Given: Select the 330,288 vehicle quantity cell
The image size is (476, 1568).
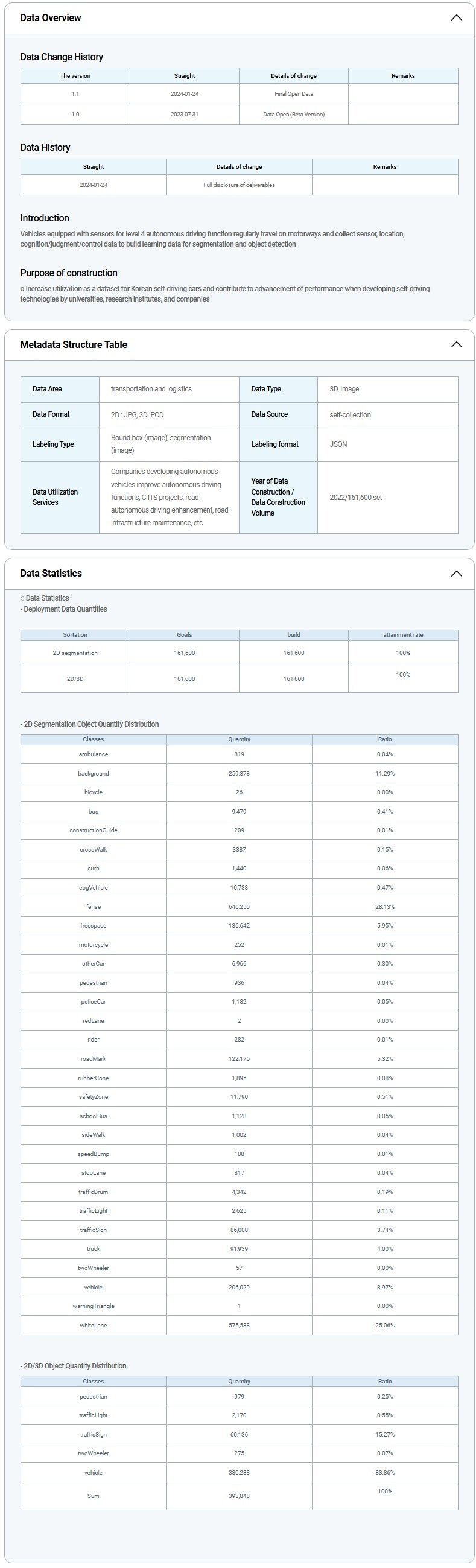Looking at the screenshot, I should click(239, 1473).
